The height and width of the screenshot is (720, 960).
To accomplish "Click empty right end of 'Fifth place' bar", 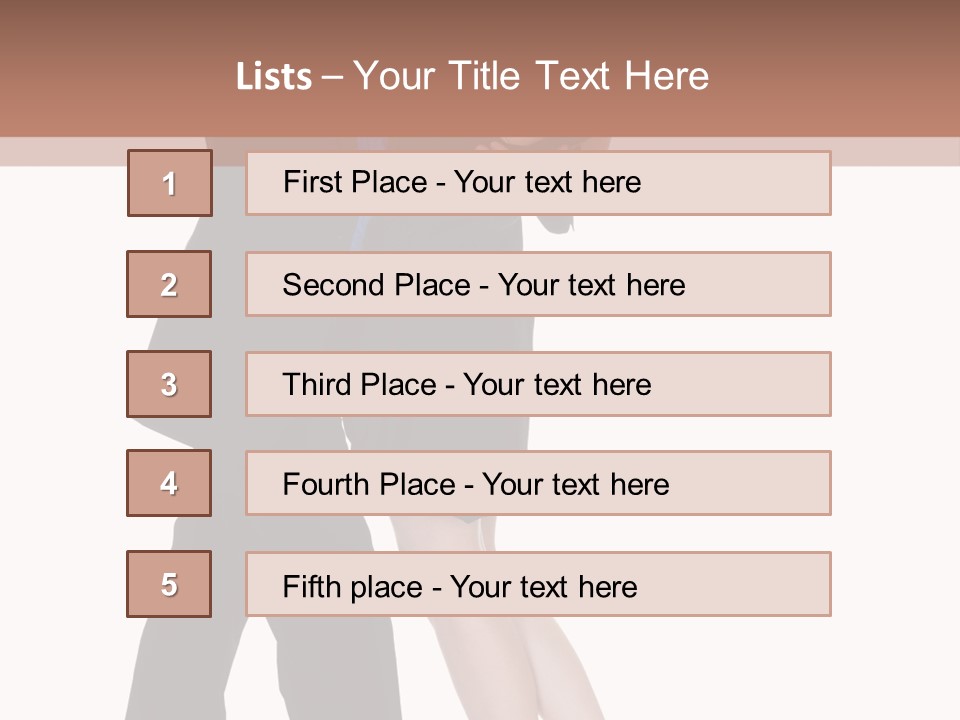I will (760, 584).
